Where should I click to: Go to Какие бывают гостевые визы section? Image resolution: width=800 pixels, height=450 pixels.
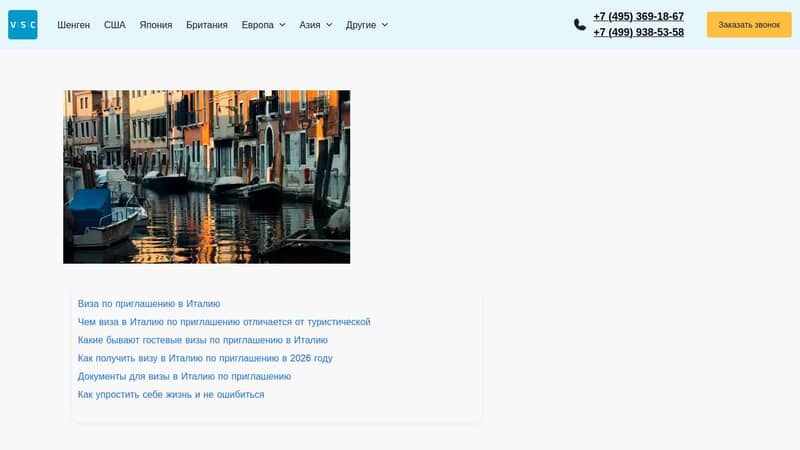pos(203,340)
